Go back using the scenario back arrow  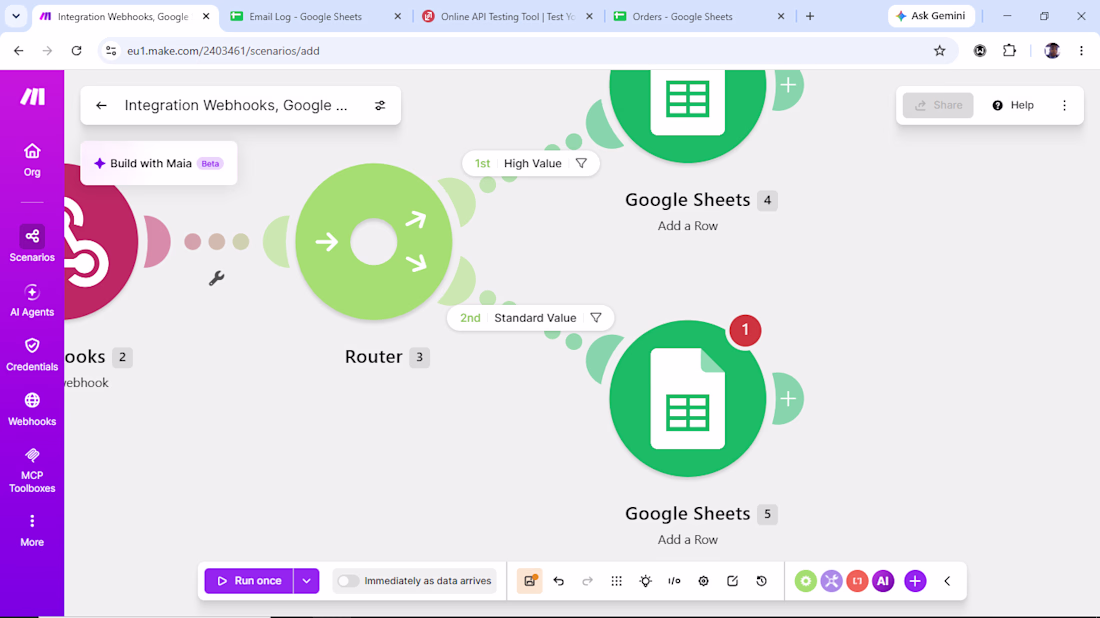101,105
